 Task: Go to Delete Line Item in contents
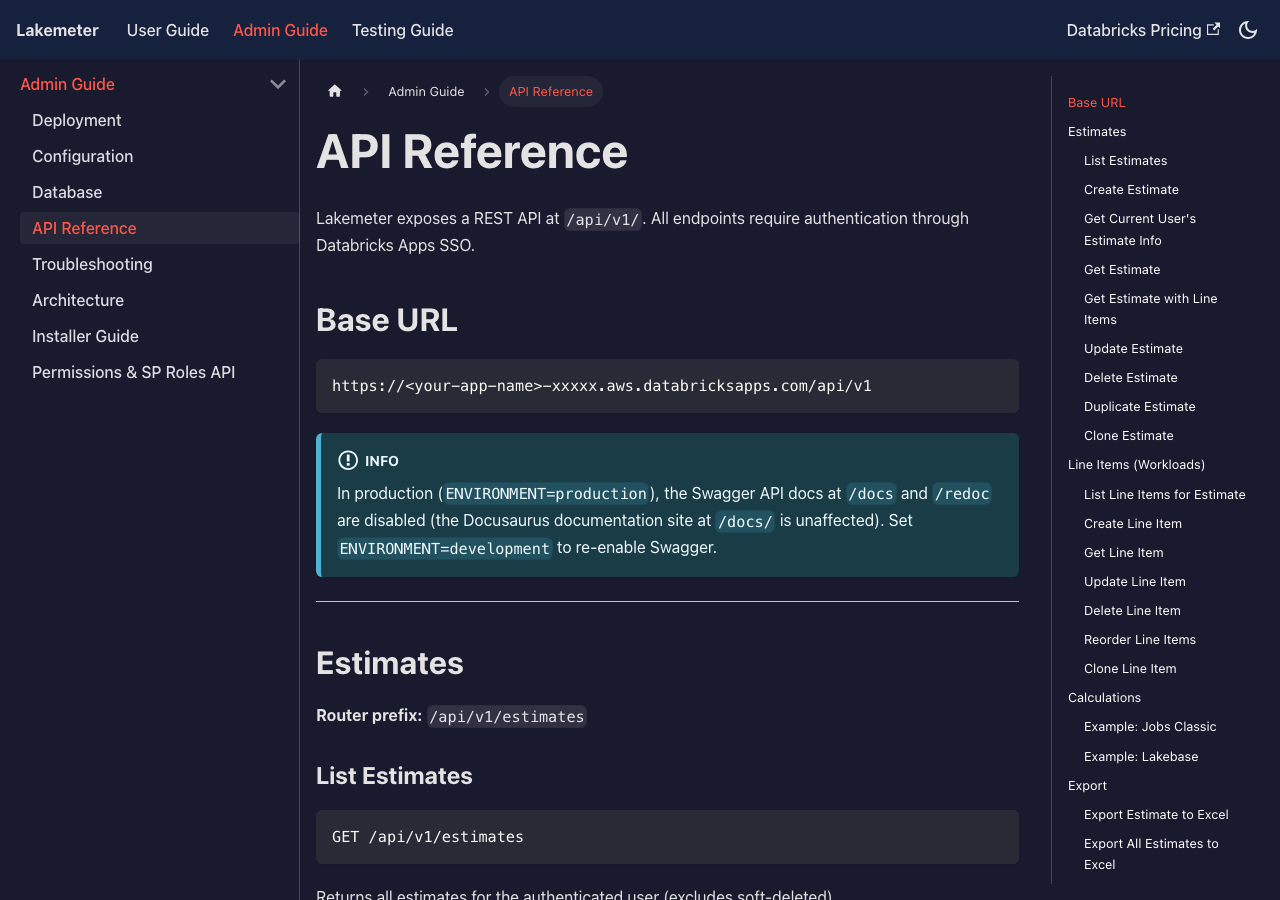[x=1132, y=610]
